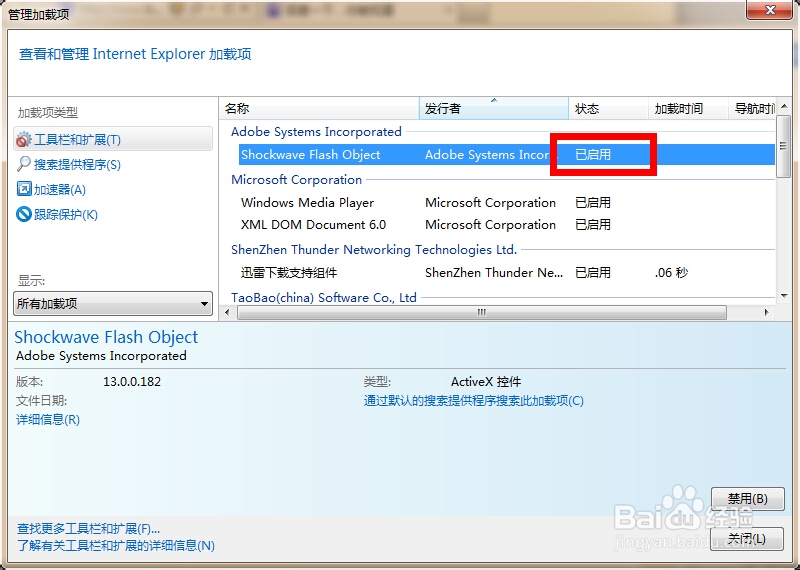Open the 搜索提供程序(S) category
This screenshot has height=570, width=800.
(x=77, y=165)
